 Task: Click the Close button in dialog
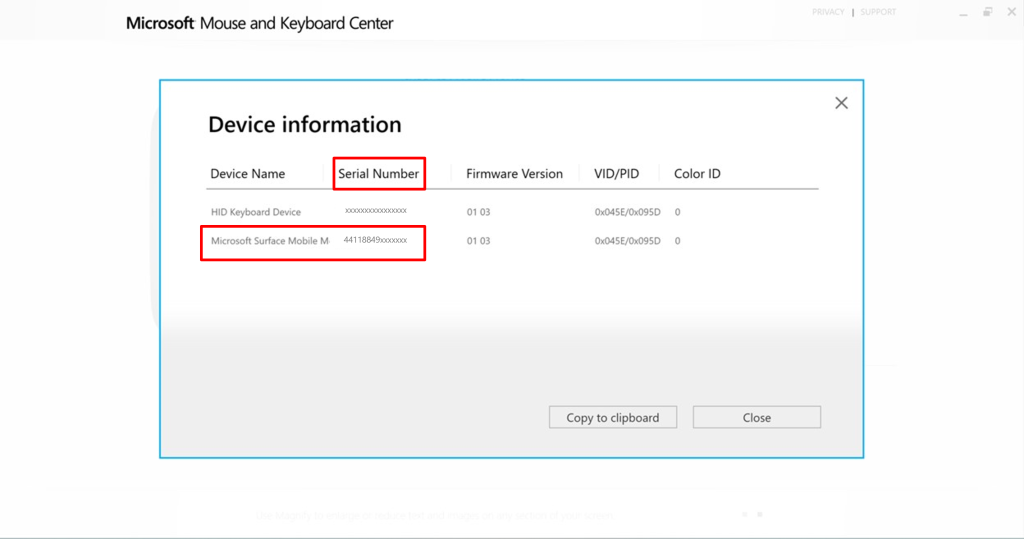point(756,417)
